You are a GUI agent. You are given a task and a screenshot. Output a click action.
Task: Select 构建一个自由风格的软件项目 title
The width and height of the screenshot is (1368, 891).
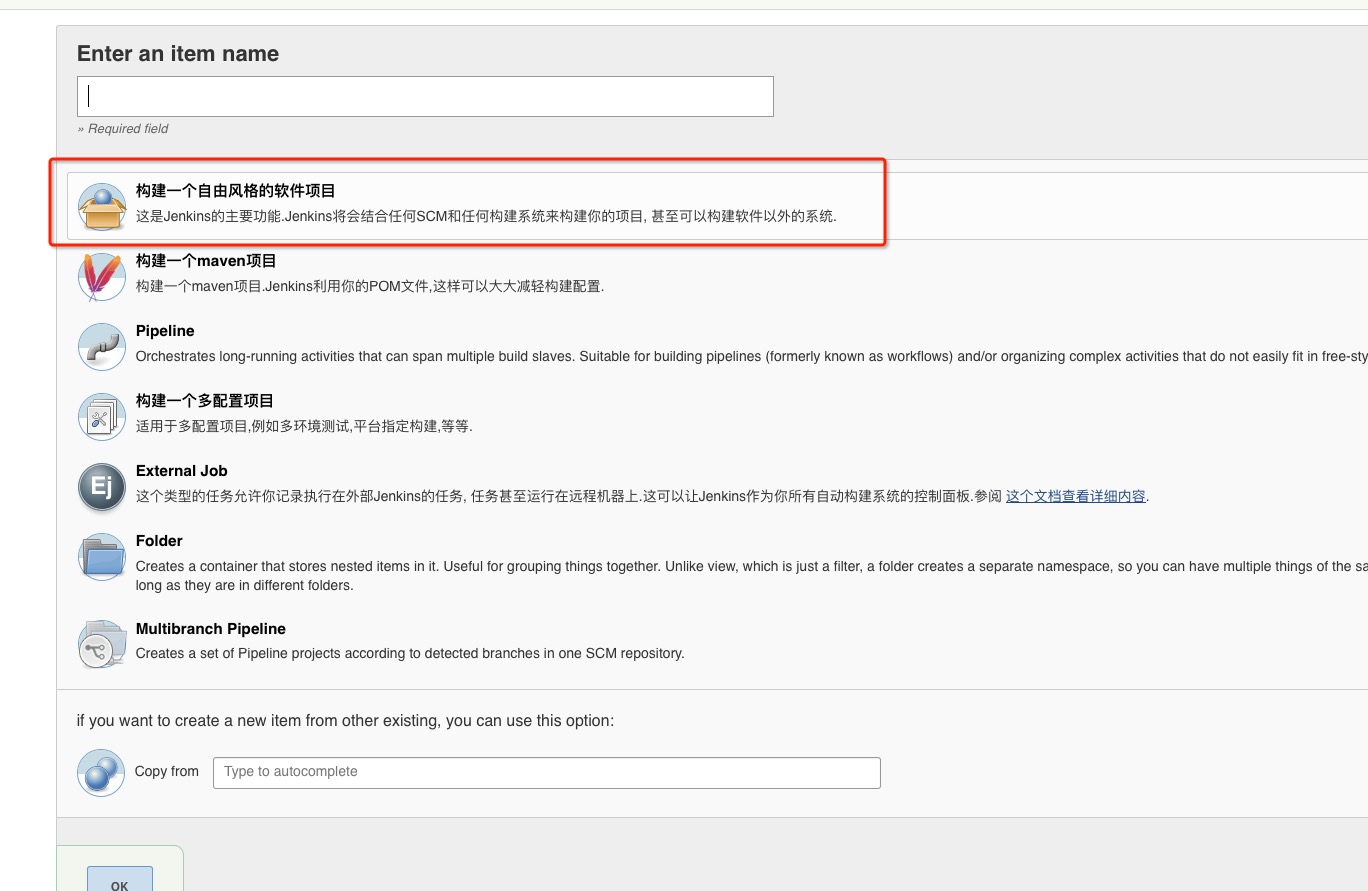click(236, 191)
